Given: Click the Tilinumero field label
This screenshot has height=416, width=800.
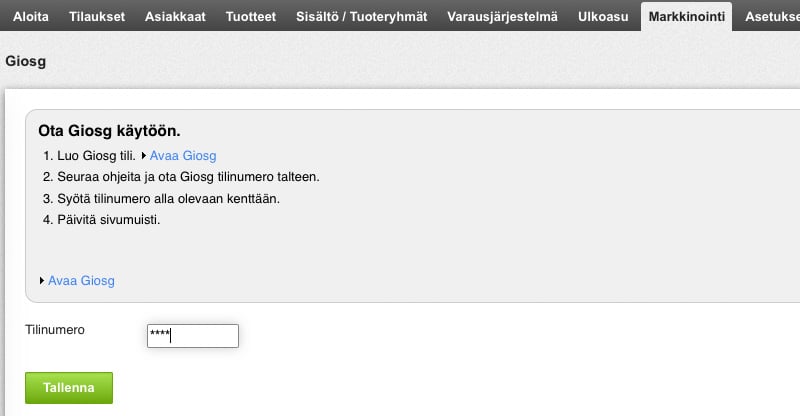Looking at the screenshot, I should coord(55,330).
